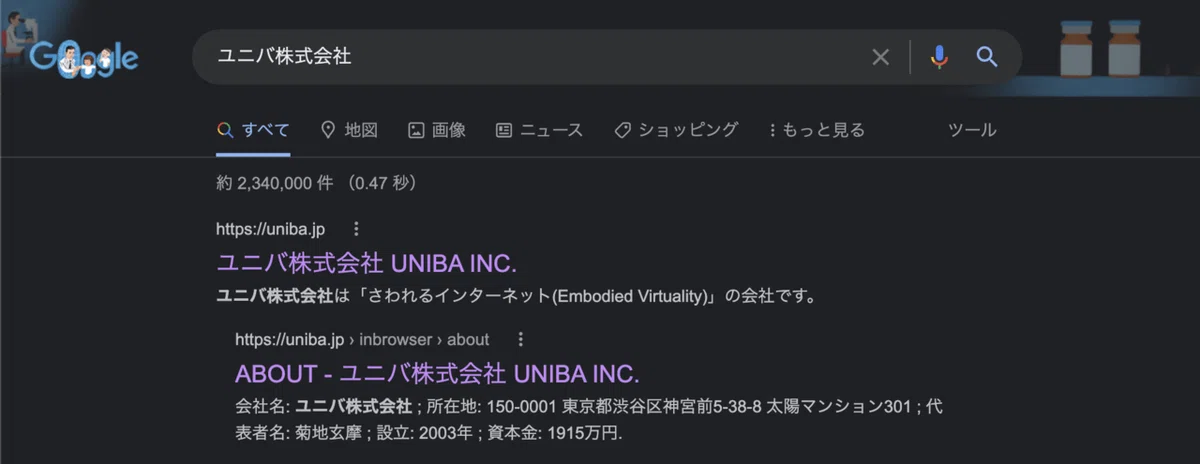Start voice search with microphone icon
Viewport: 1200px width, 464px height.
pyautogui.click(x=938, y=57)
